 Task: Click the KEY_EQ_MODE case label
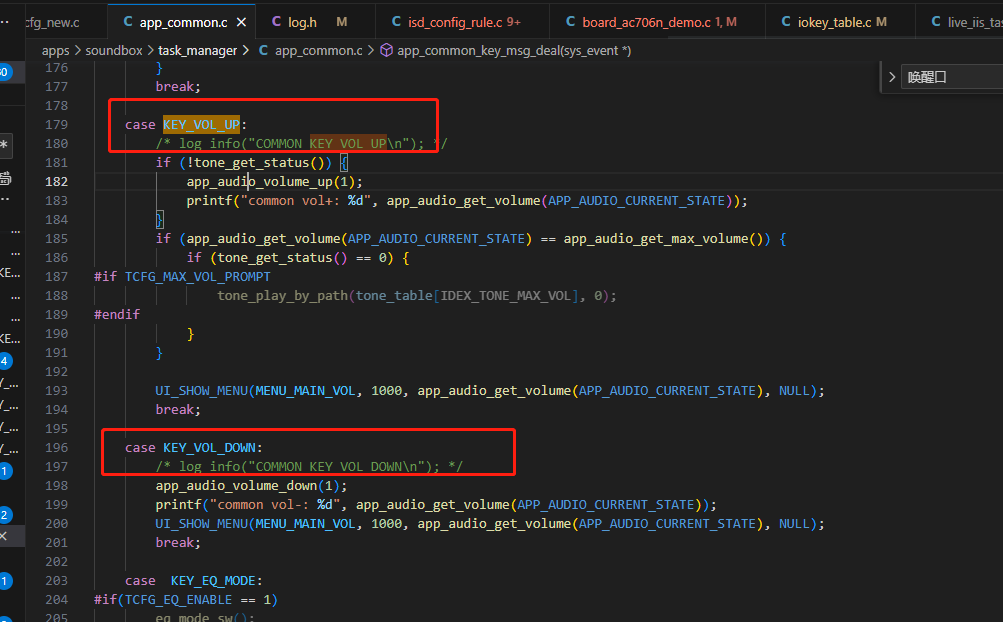213,581
